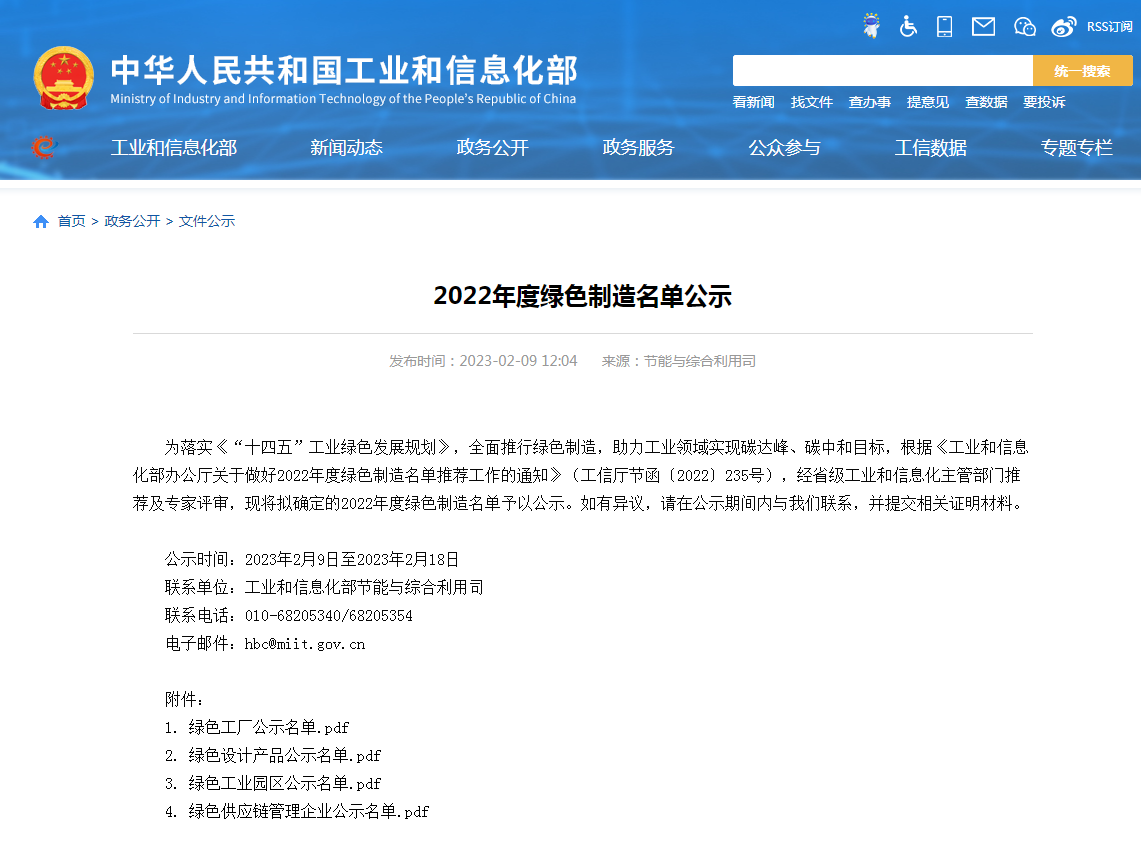
Task: Click 查数据 quick link
Action: (986, 102)
